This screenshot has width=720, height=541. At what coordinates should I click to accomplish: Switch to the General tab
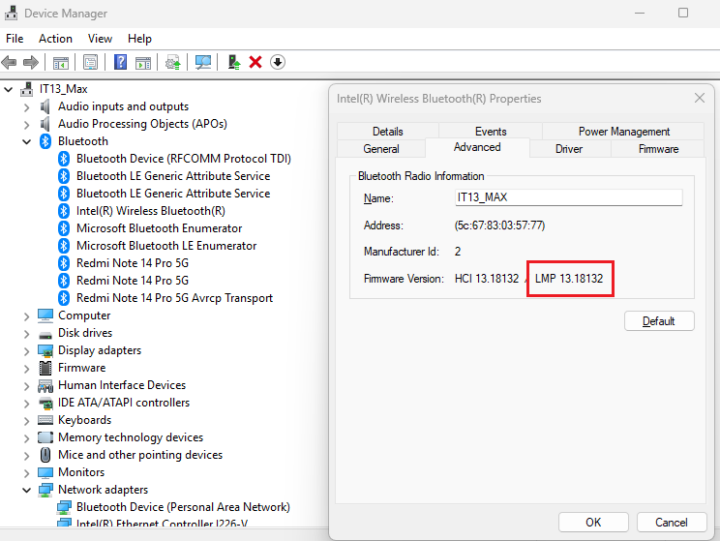tap(381, 149)
